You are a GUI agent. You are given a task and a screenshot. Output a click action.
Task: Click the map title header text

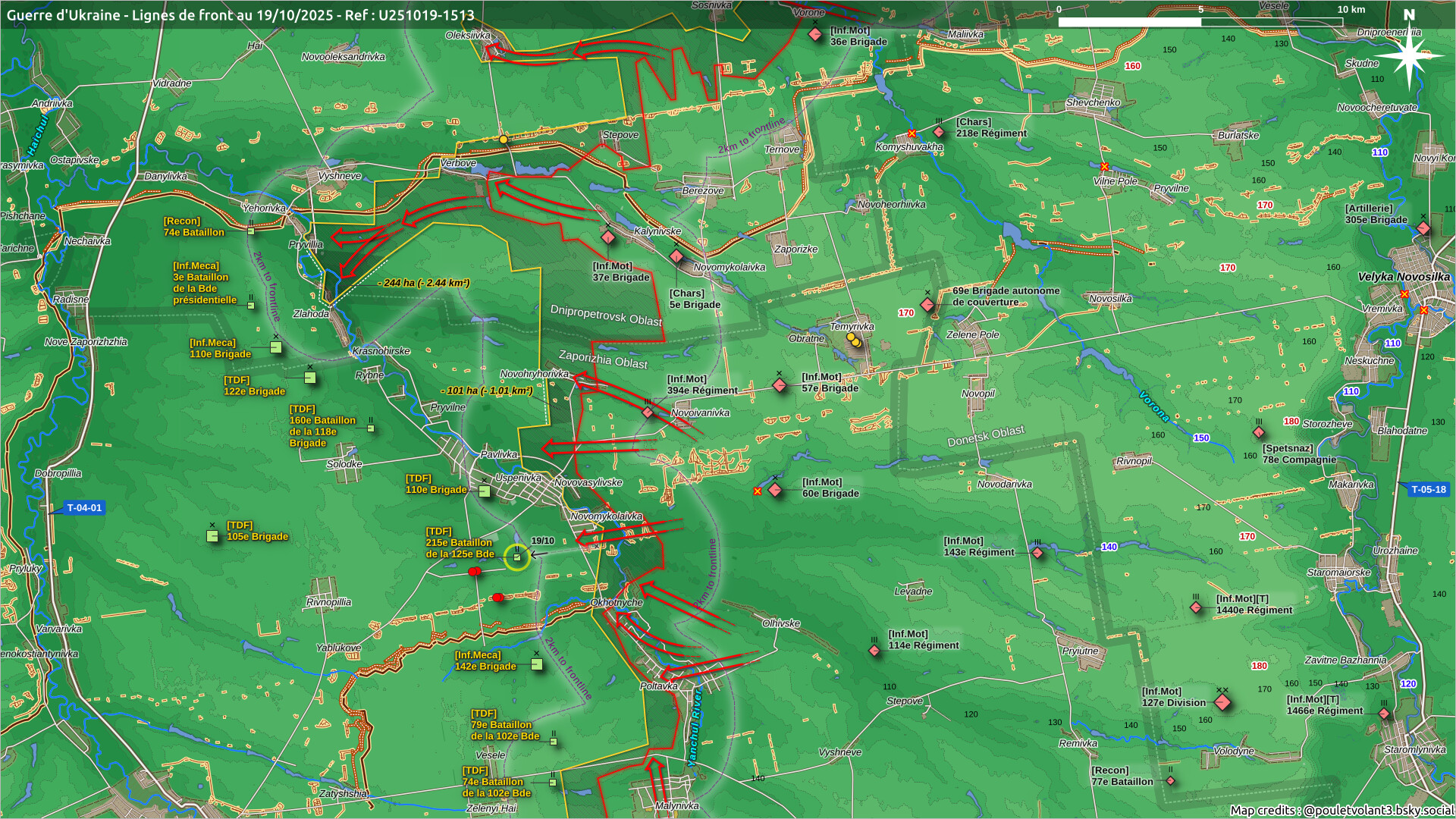click(x=240, y=15)
